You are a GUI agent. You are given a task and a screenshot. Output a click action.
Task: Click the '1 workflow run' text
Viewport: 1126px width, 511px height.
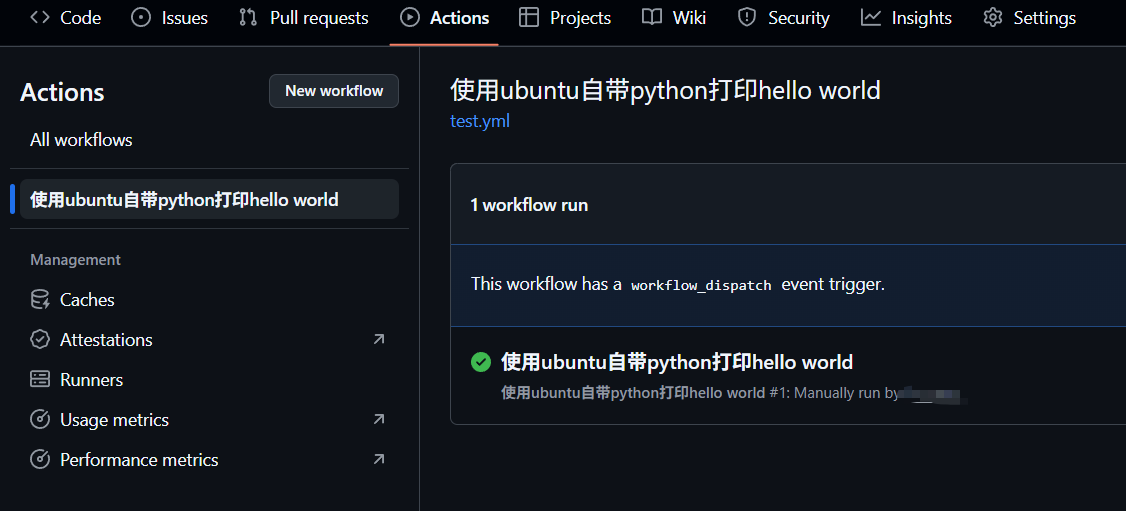tap(529, 205)
